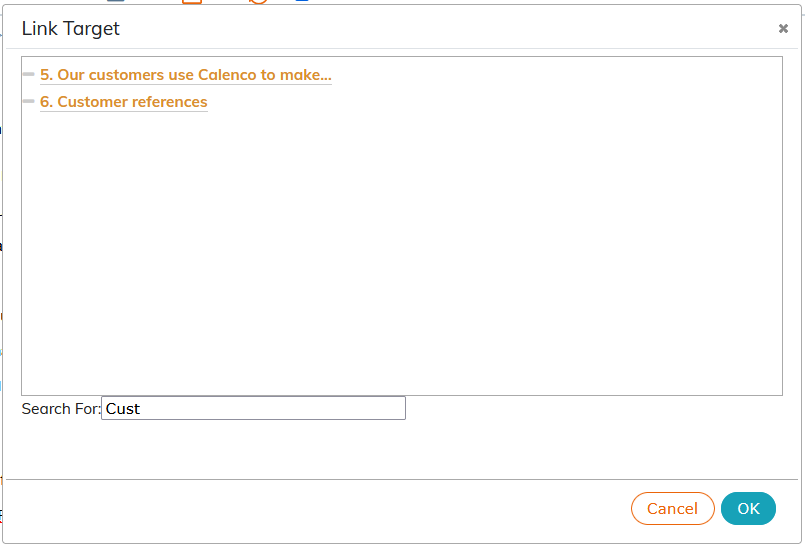Toggle the tree node marker for section 5
The height and width of the screenshot is (546, 805).
tap(29, 74)
